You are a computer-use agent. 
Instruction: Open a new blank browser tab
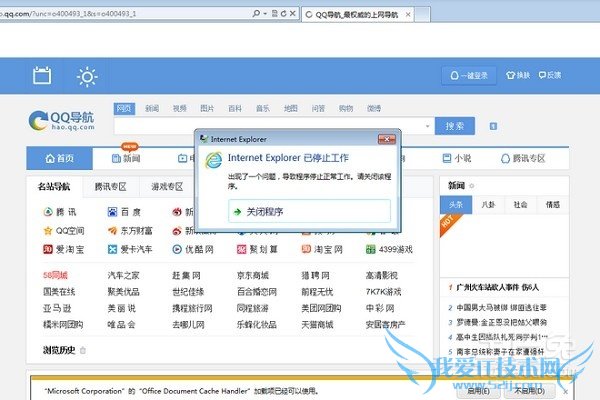click(422, 15)
